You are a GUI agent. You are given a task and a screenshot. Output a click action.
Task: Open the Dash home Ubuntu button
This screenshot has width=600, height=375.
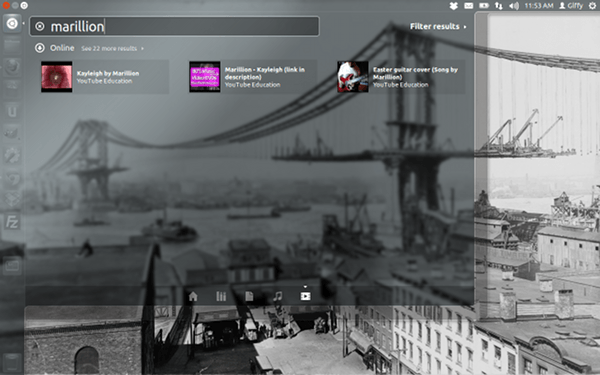[x=12, y=24]
